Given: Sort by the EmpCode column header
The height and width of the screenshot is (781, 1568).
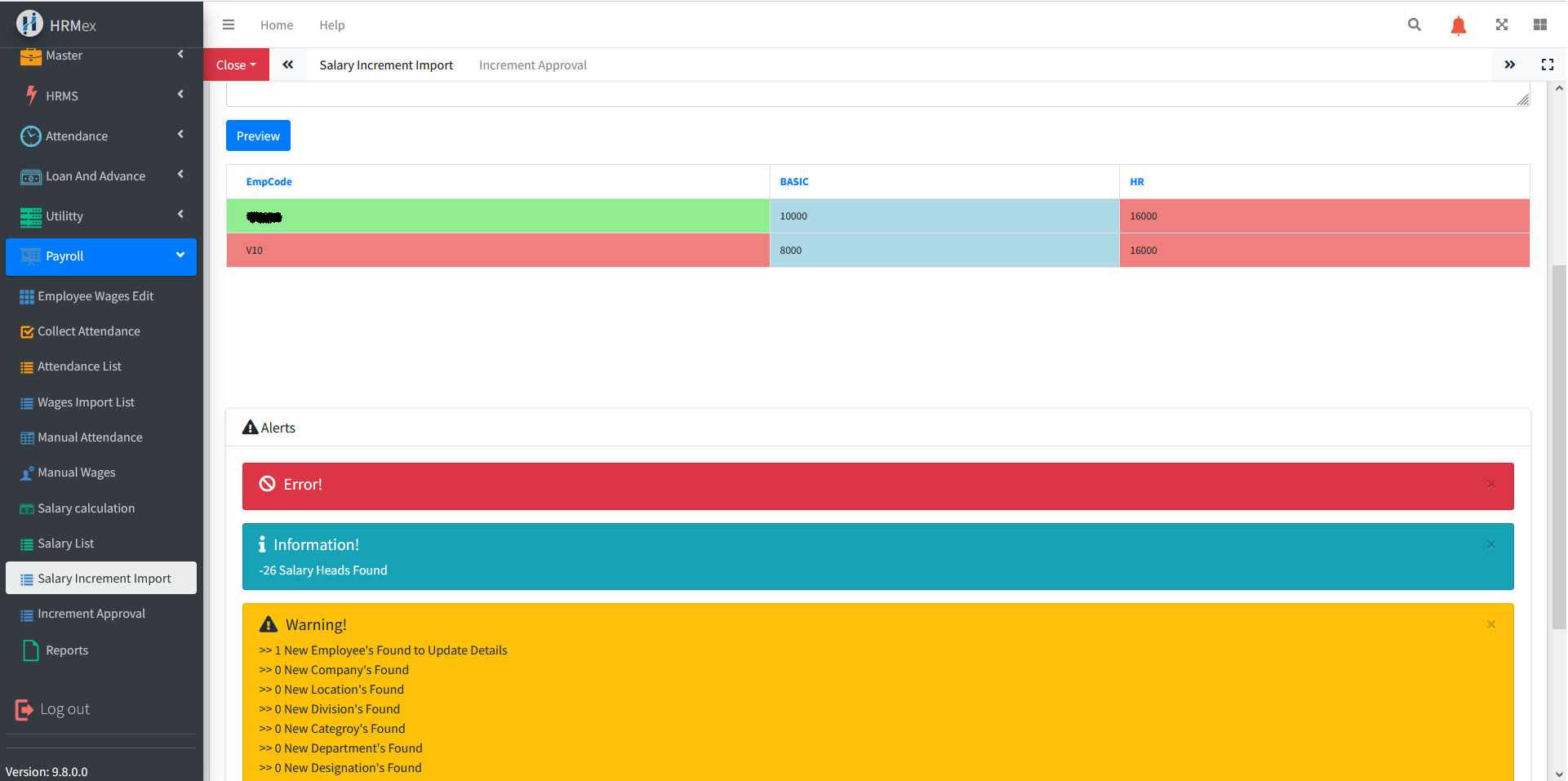Looking at the screenshot, I should [269, 182].
